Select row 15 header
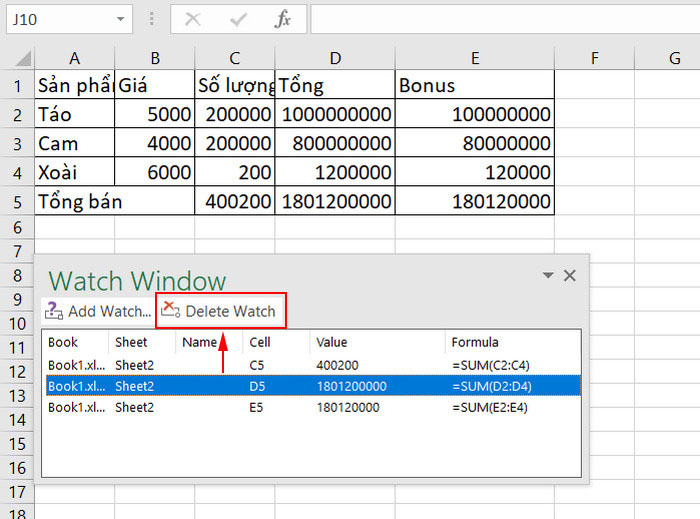The image size is (700, 519). pos(17,444)
